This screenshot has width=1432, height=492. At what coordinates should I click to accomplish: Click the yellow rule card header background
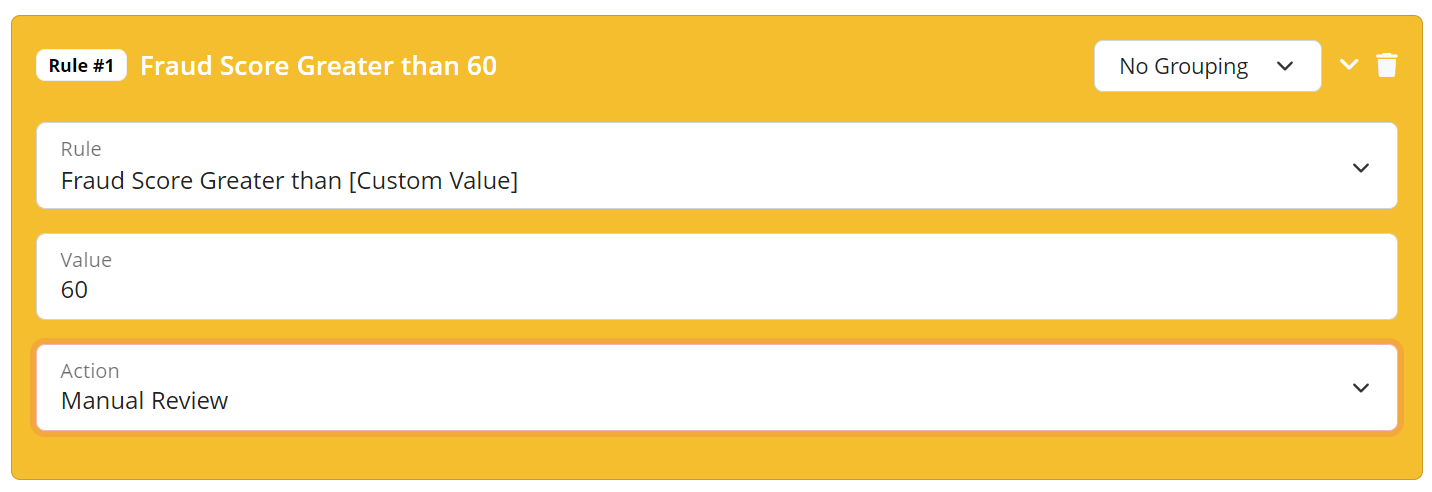coord(790,66)
